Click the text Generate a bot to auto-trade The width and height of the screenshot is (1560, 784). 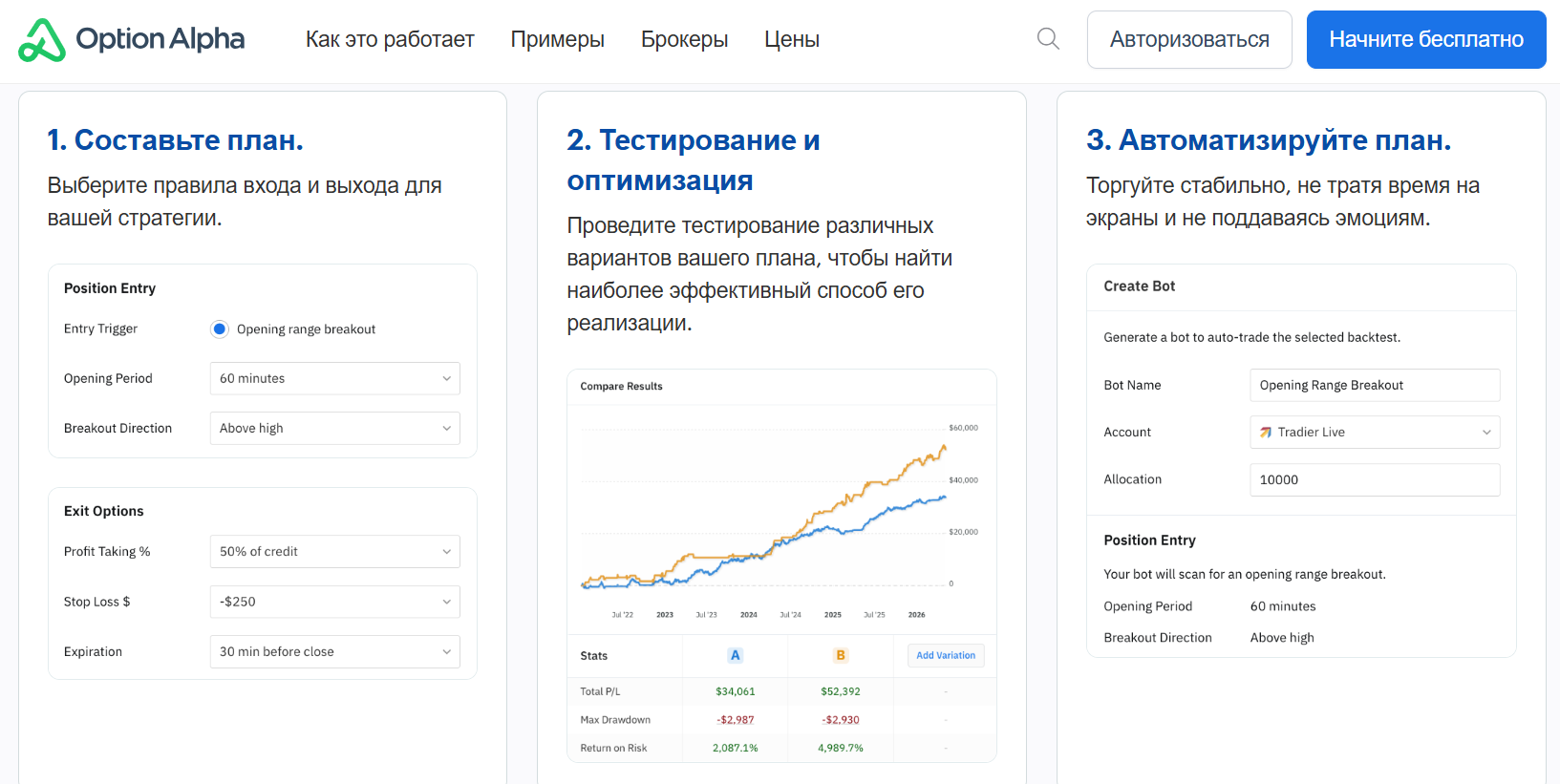(1251, 337)
